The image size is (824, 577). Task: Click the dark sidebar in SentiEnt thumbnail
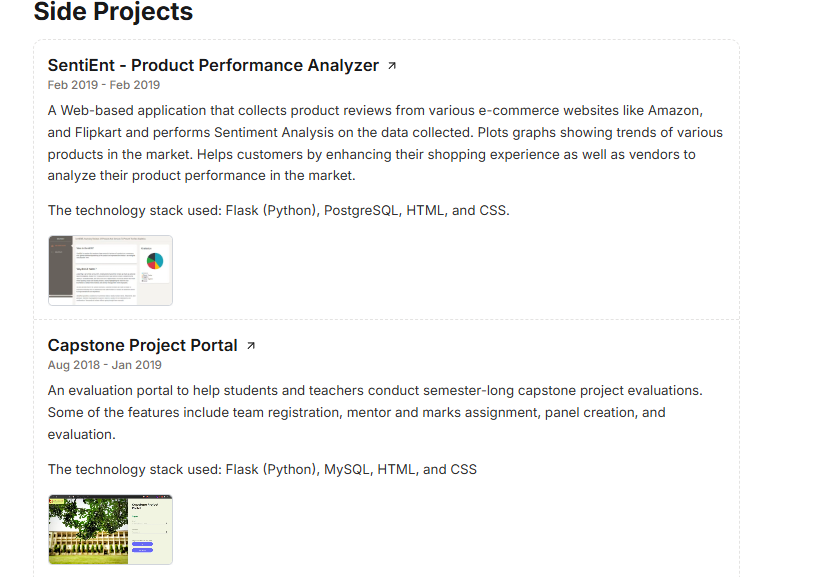pyautogui.click(x=61, y=268)
